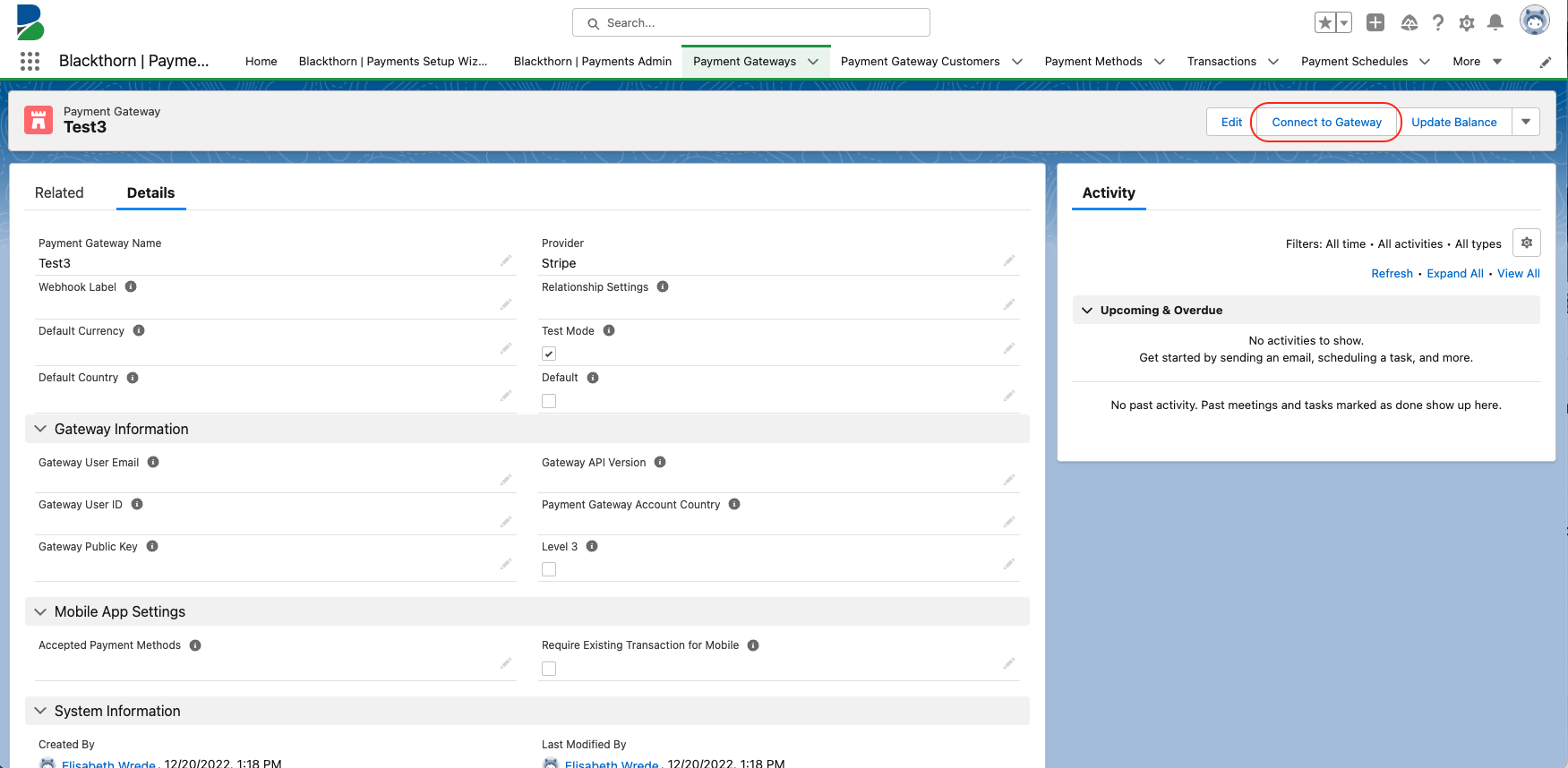Viewport: 1568px width, 768px height.
Task: Go to the Home tab
Action: [x=261, y=62]
